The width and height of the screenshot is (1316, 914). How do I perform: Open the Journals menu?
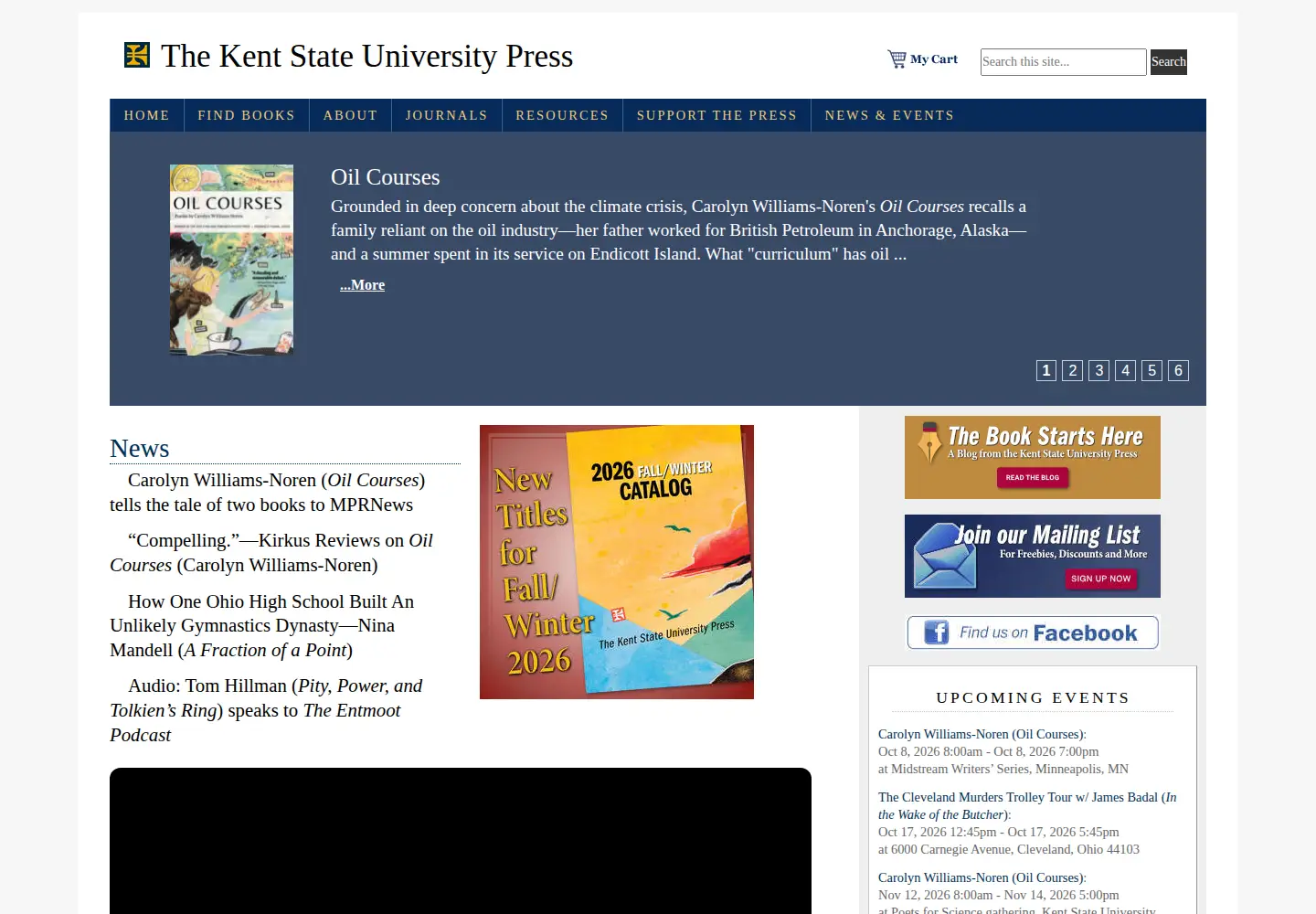point(447,115)
